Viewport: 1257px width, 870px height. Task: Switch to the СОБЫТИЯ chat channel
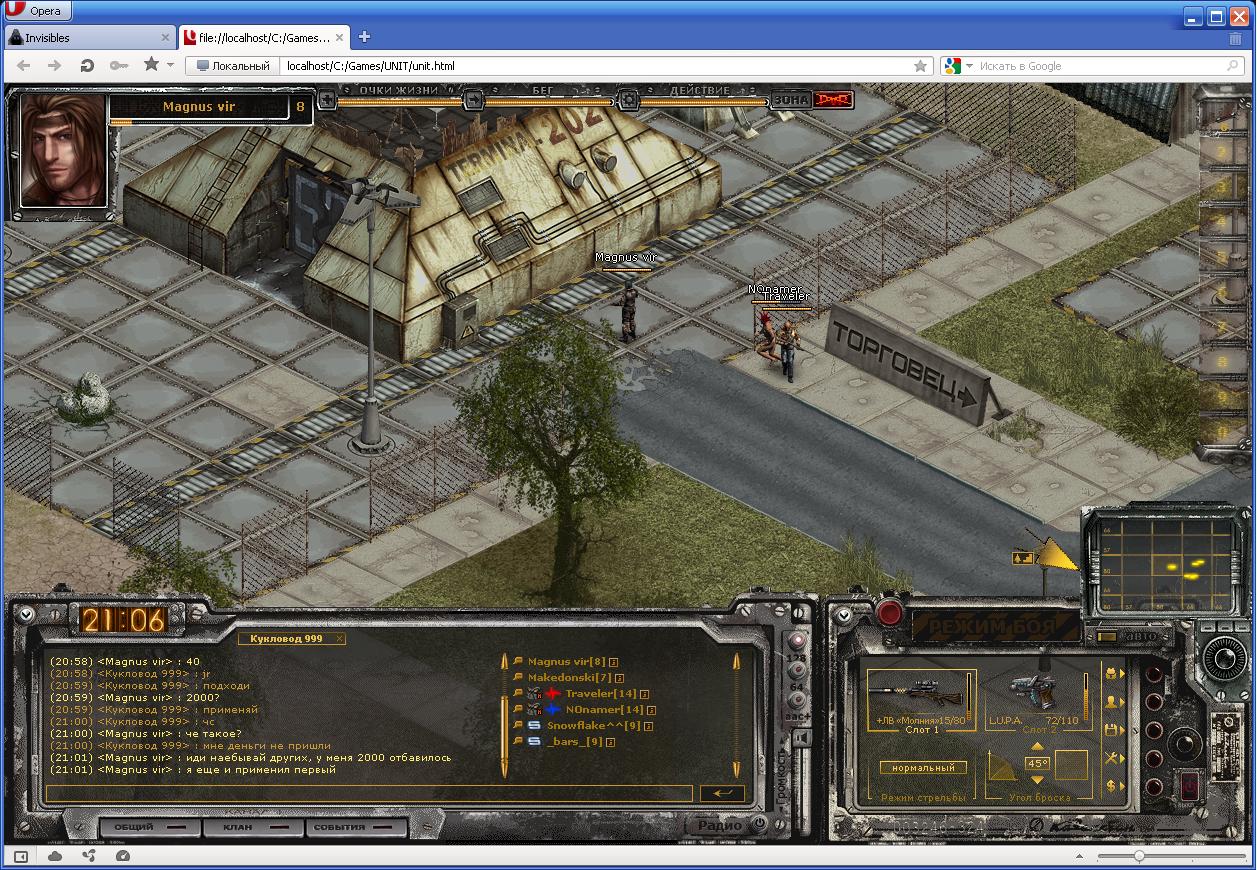[358, 828]
